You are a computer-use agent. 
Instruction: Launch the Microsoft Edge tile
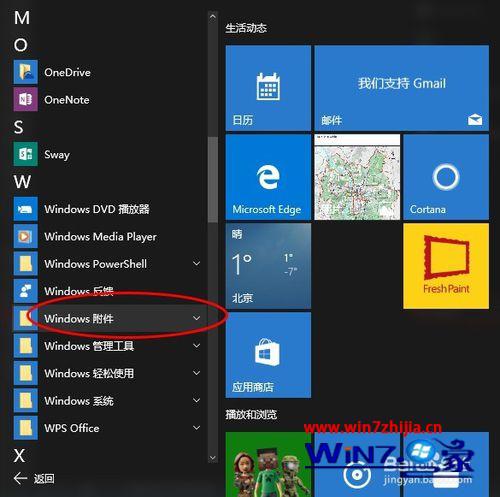point(268,177)
